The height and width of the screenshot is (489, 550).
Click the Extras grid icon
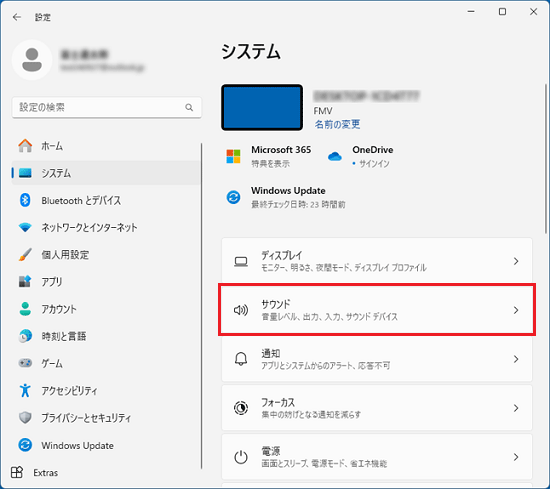point(17,473)
